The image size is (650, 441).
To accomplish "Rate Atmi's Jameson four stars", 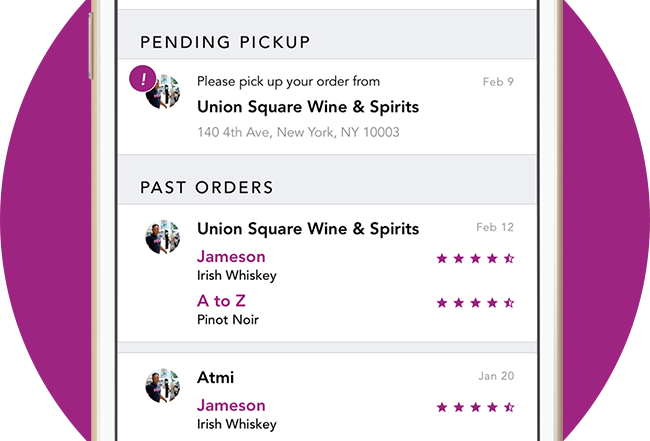I will 492,407.
